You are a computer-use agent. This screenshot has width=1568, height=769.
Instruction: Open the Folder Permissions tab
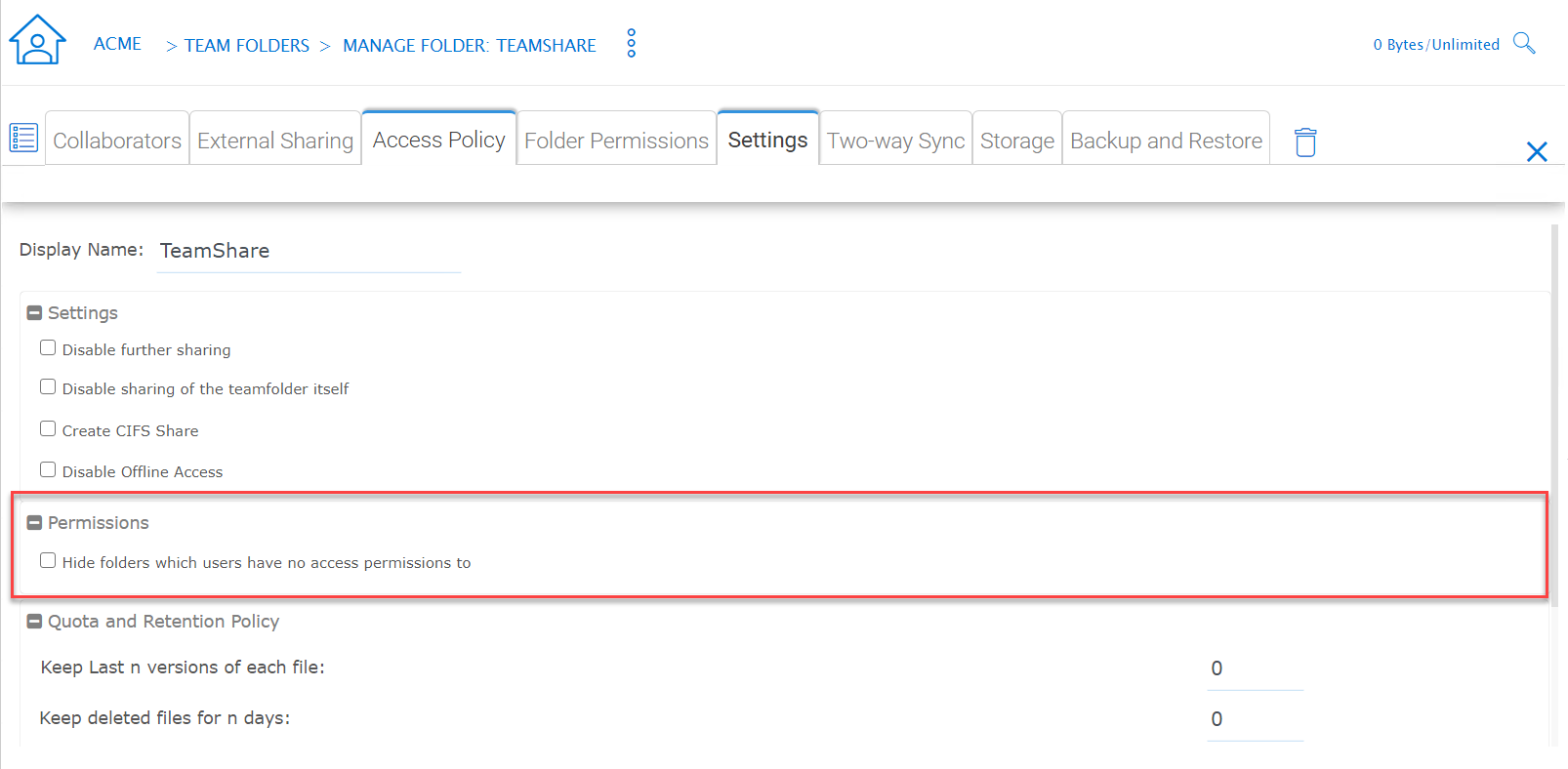pos(616,140)
